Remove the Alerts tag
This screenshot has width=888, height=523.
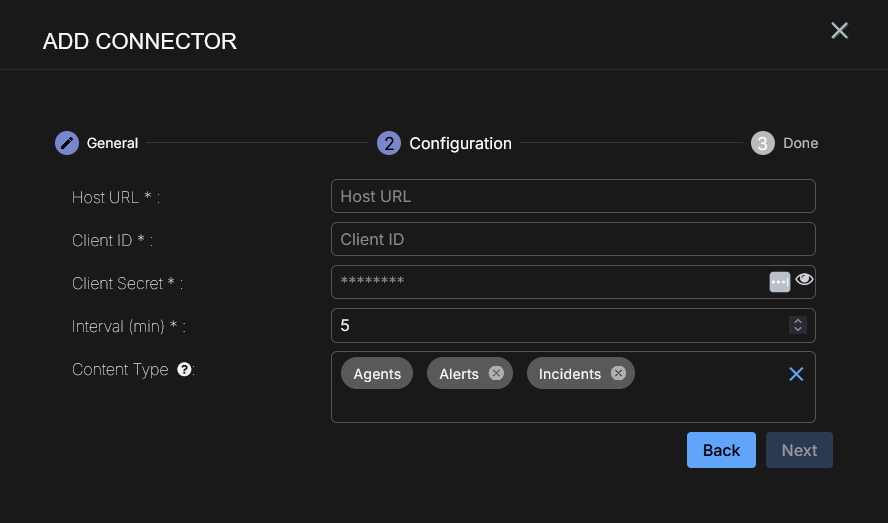pyautogui.click(x=496, y=373)
